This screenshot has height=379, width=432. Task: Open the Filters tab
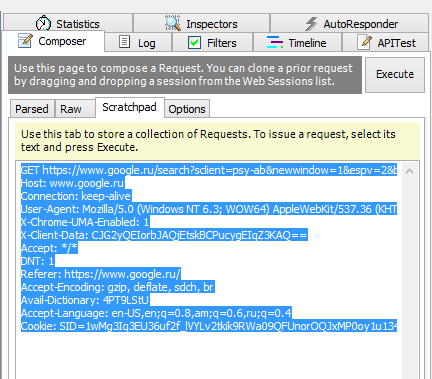point(213,42)
